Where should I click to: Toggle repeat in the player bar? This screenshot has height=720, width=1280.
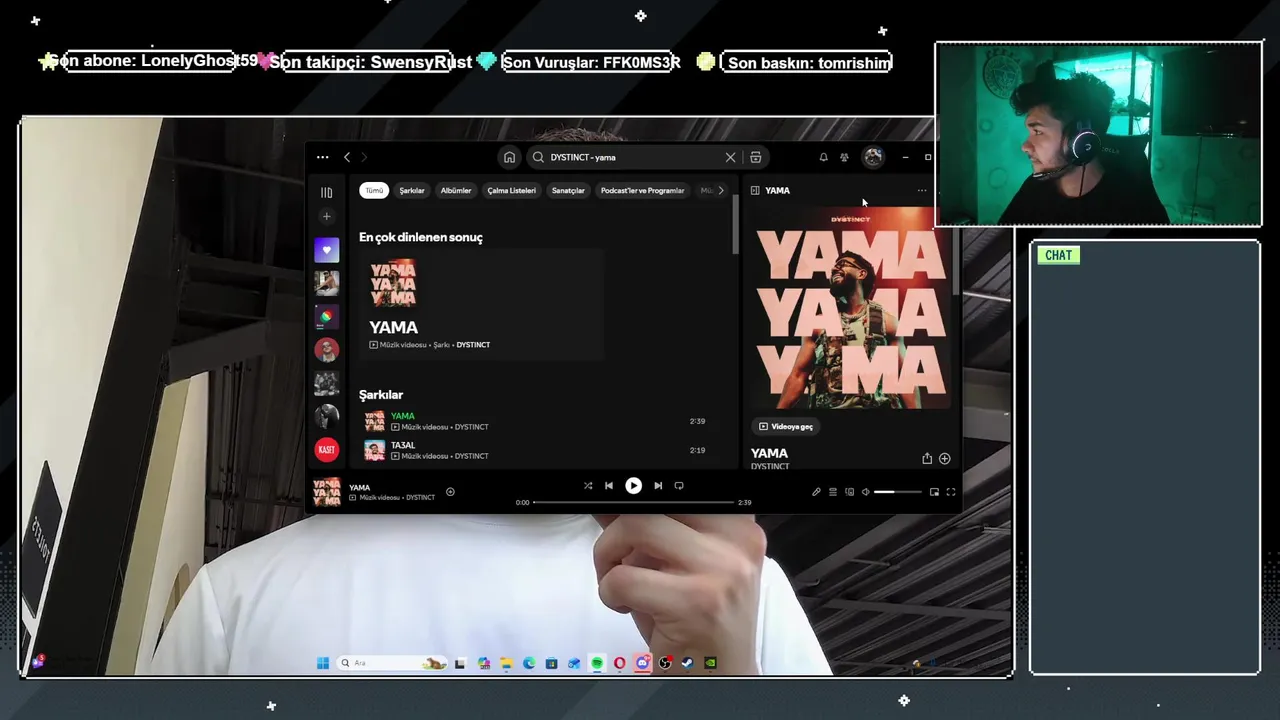679,486
